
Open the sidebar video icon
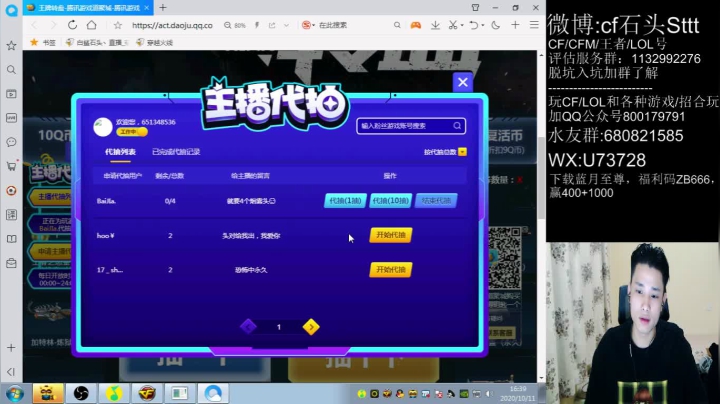coord(11,94)
